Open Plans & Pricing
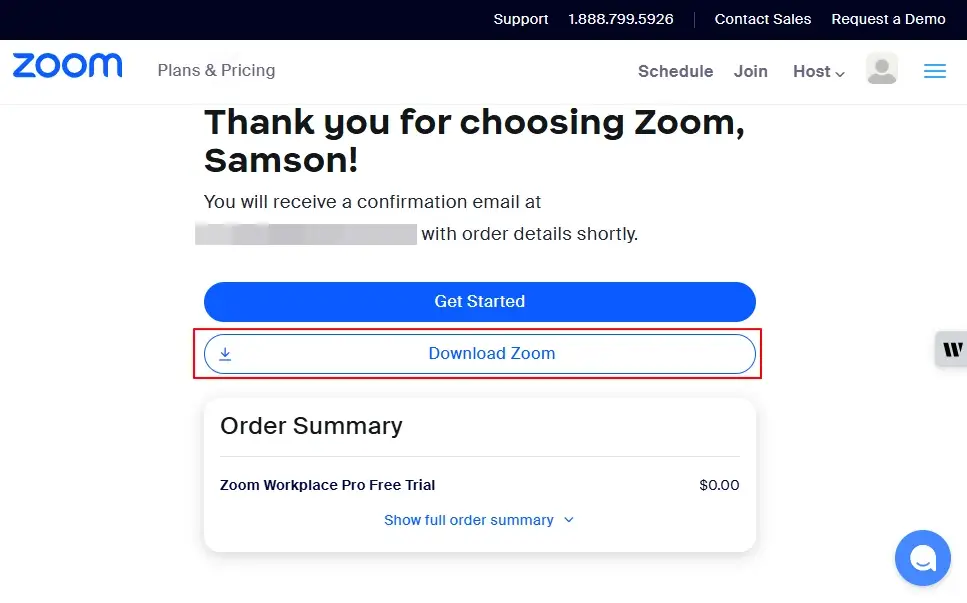Screen dimensions: 967x603 point(216,70)
